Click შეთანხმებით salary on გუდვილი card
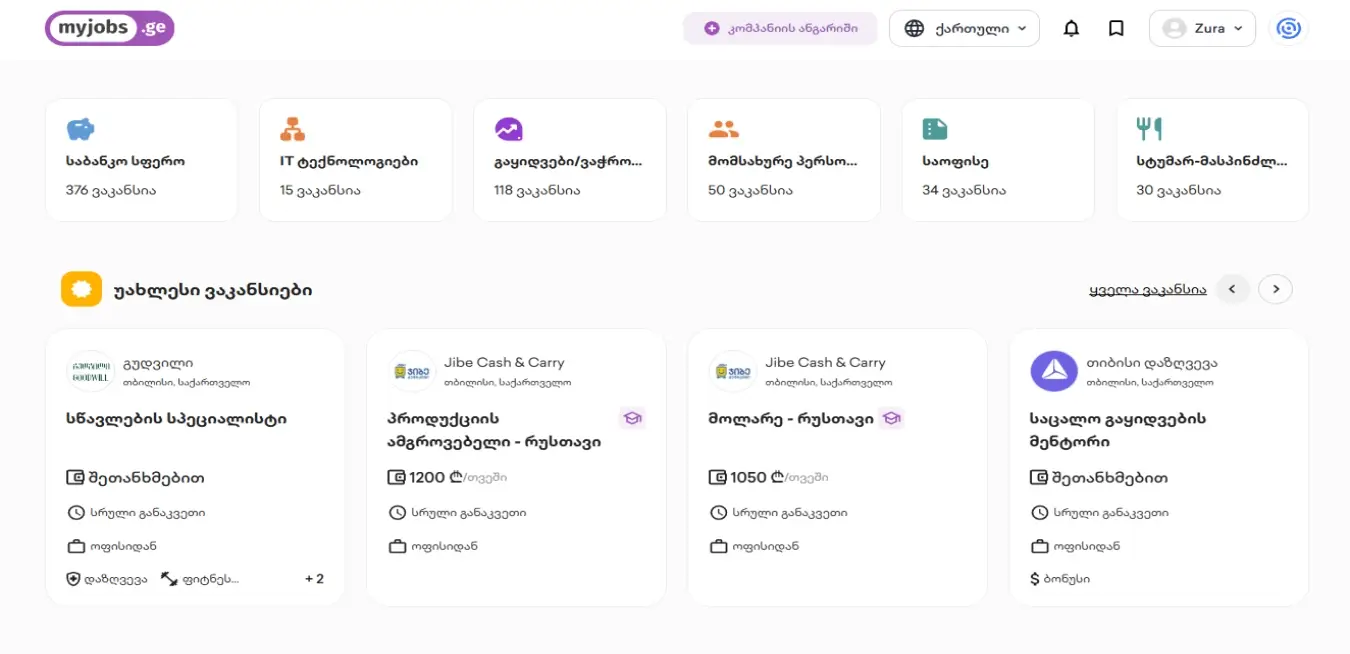 147,478
